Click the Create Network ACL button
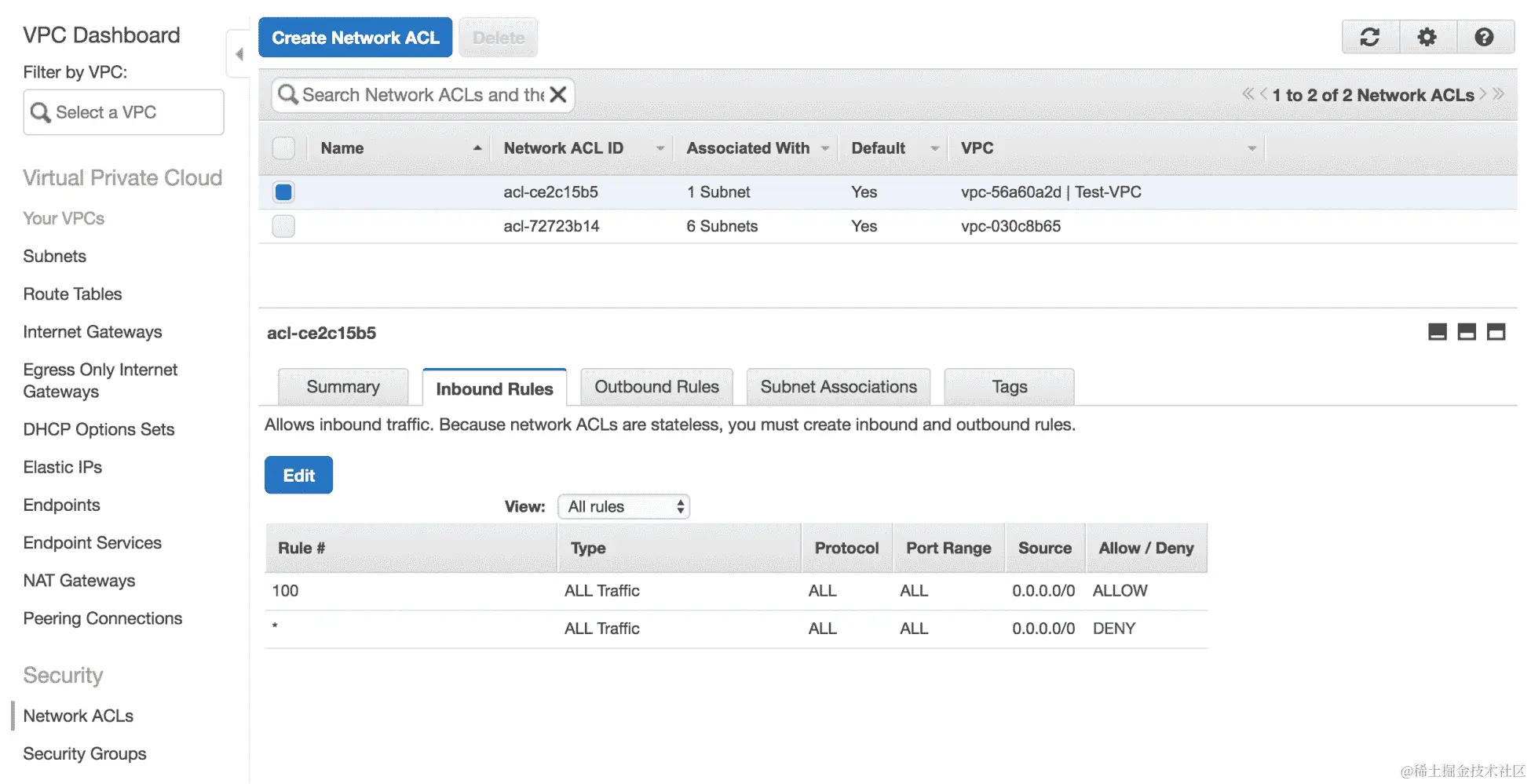The width and height of the screenshot is (1531, 784). pos(355,38)
